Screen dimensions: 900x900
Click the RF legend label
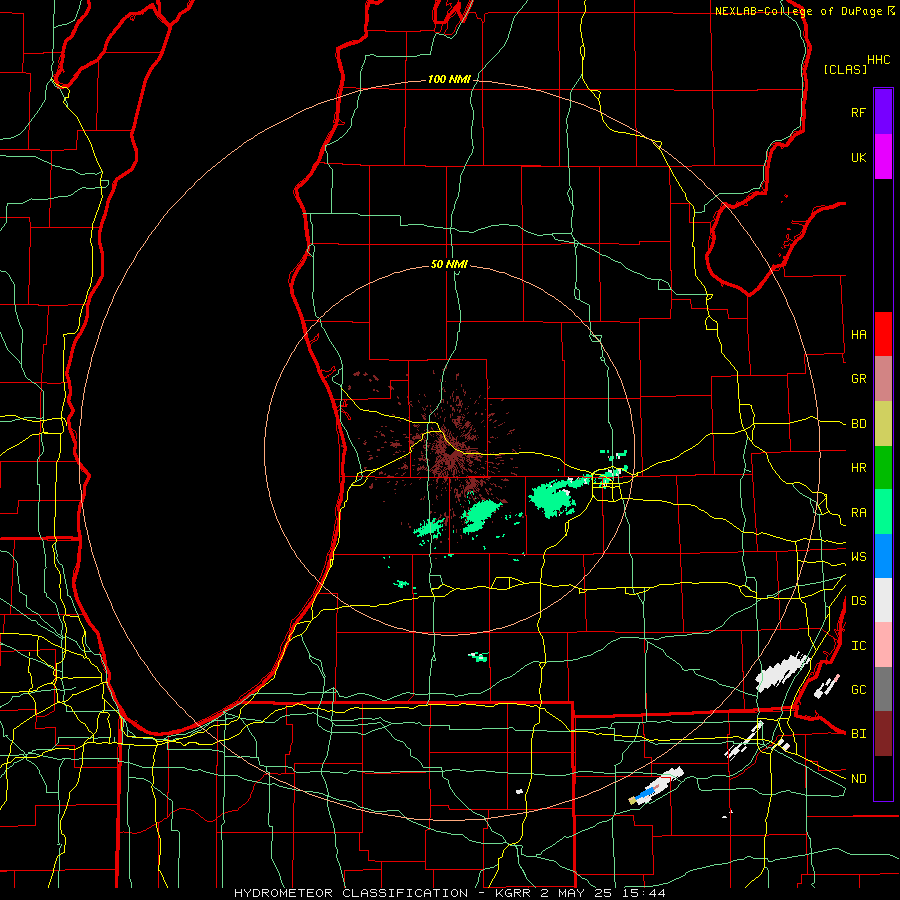(x=858, y=112)
